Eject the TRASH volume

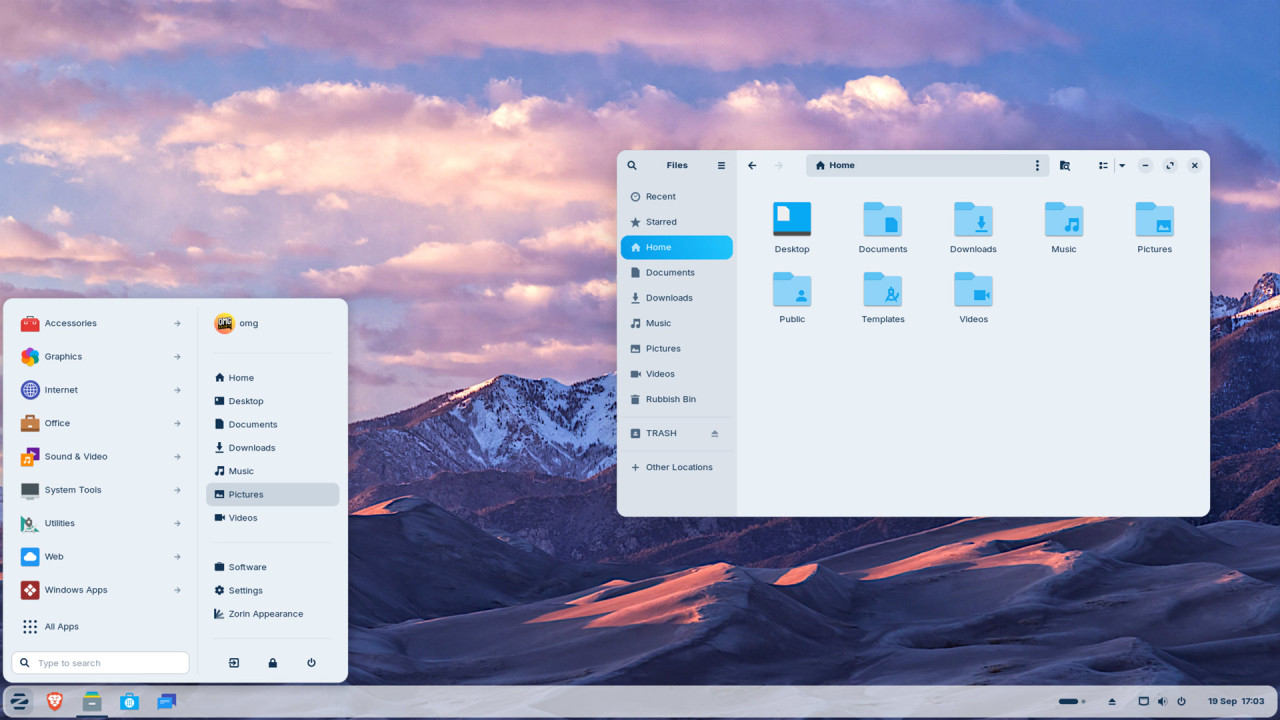coord(712,433)
